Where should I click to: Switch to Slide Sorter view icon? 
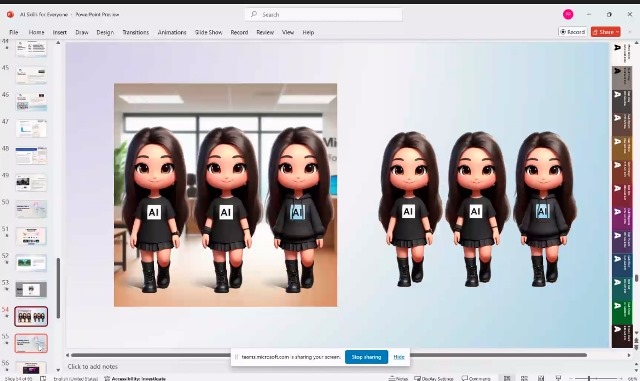tap(524, 379)
